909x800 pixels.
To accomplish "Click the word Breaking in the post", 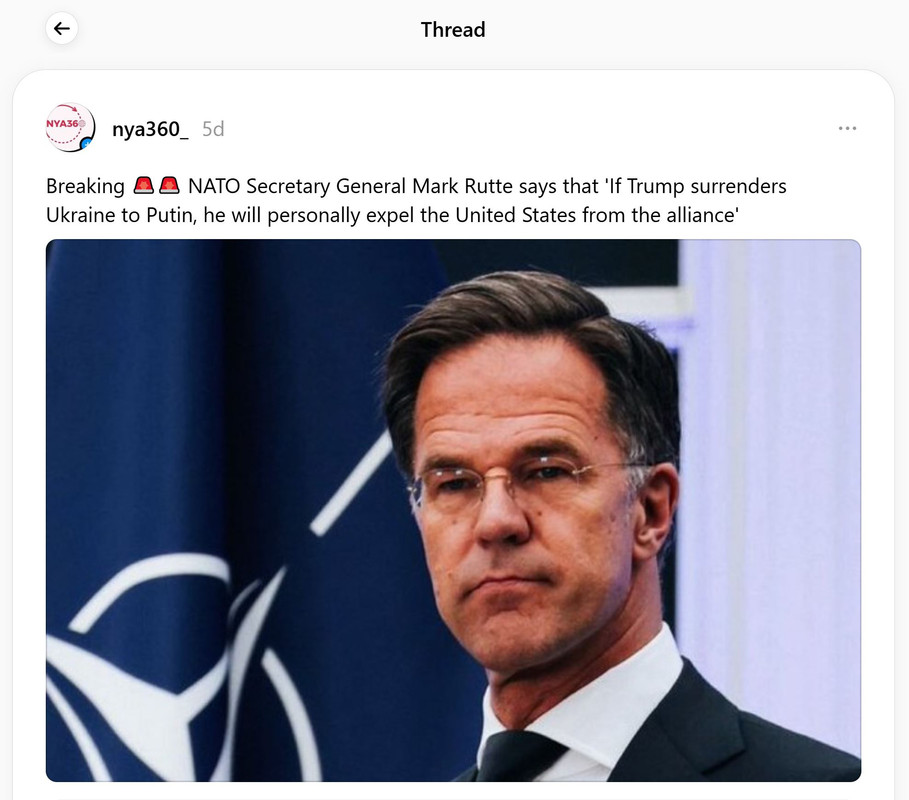I will click(85, 186).
